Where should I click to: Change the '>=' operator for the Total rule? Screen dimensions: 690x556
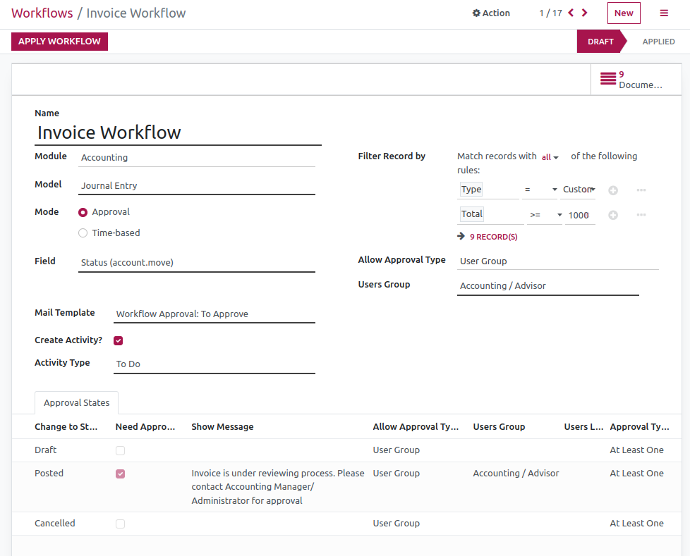coord(544,215)
